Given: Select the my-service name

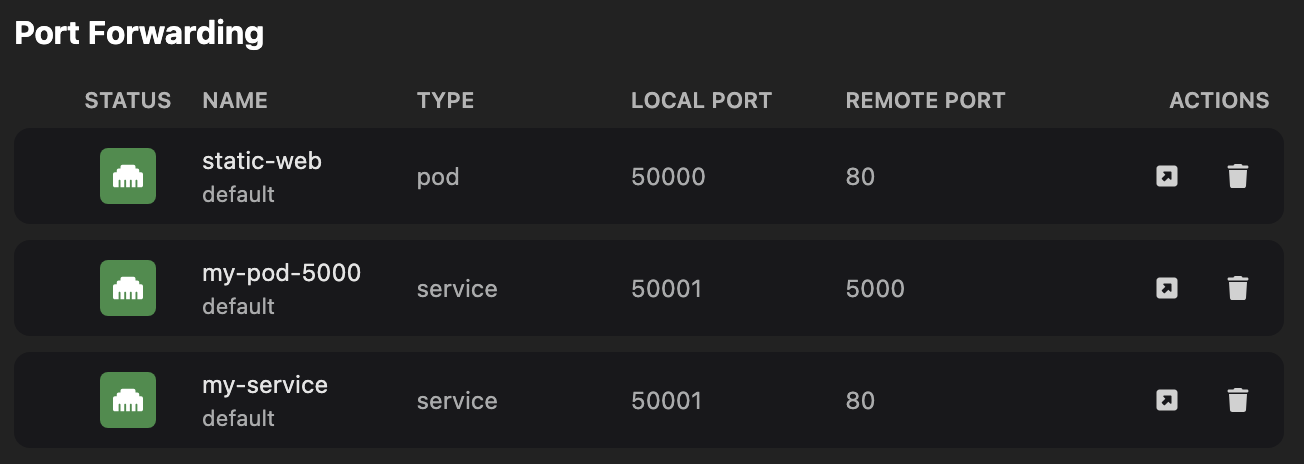Looking at the screenshot, I should tap(265, 384).
